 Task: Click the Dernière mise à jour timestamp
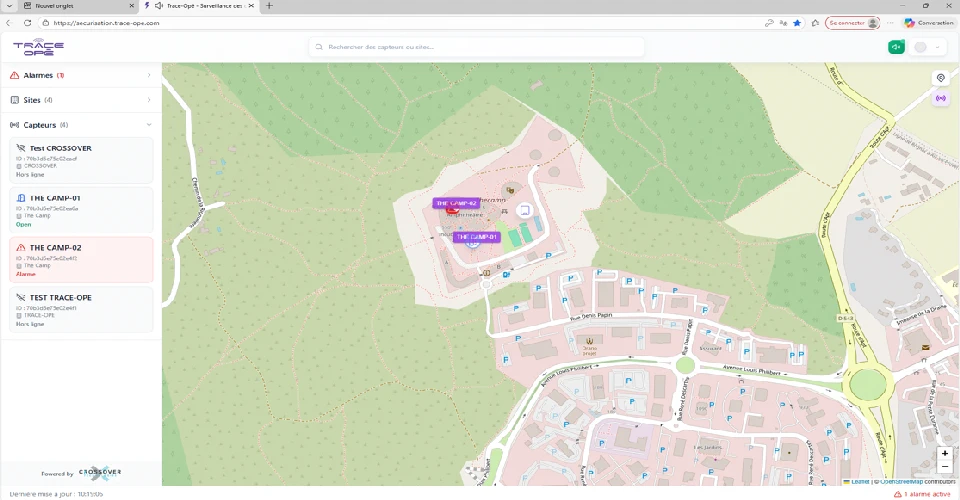pyautogui.click(x=56, y=494)
